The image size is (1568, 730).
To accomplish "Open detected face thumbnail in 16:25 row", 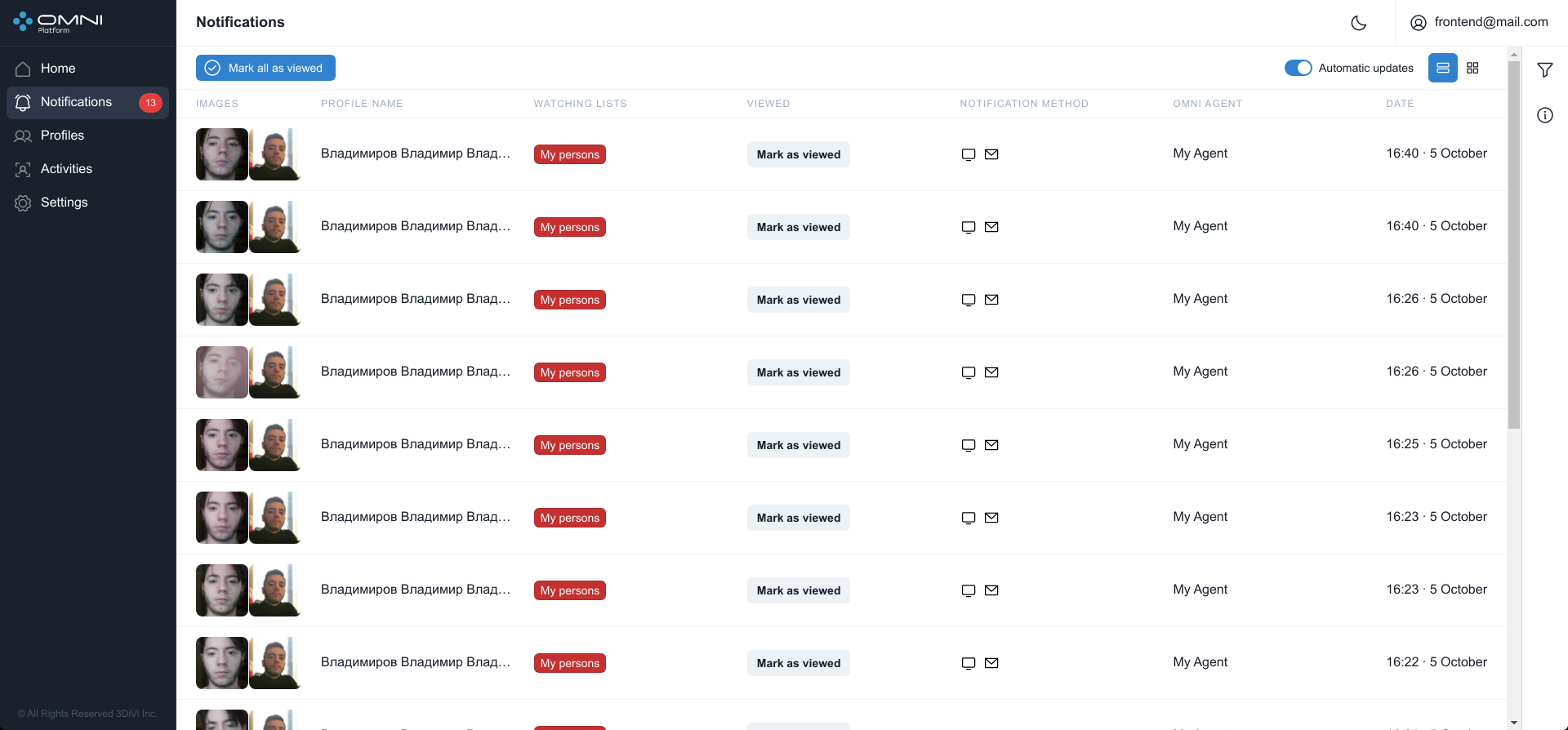I will tap(222, 445).
